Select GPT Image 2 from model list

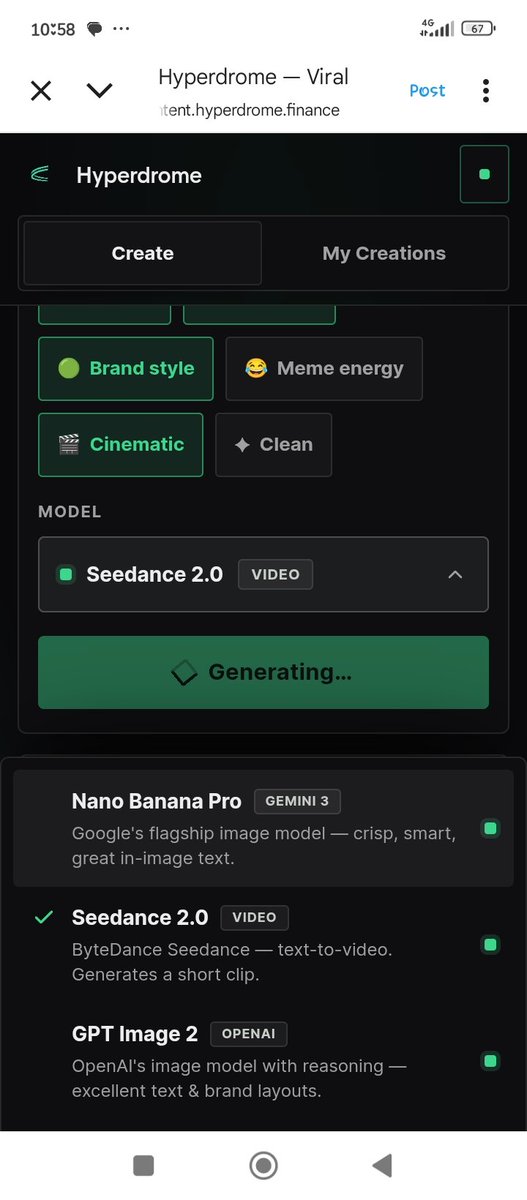point(264,1061)
